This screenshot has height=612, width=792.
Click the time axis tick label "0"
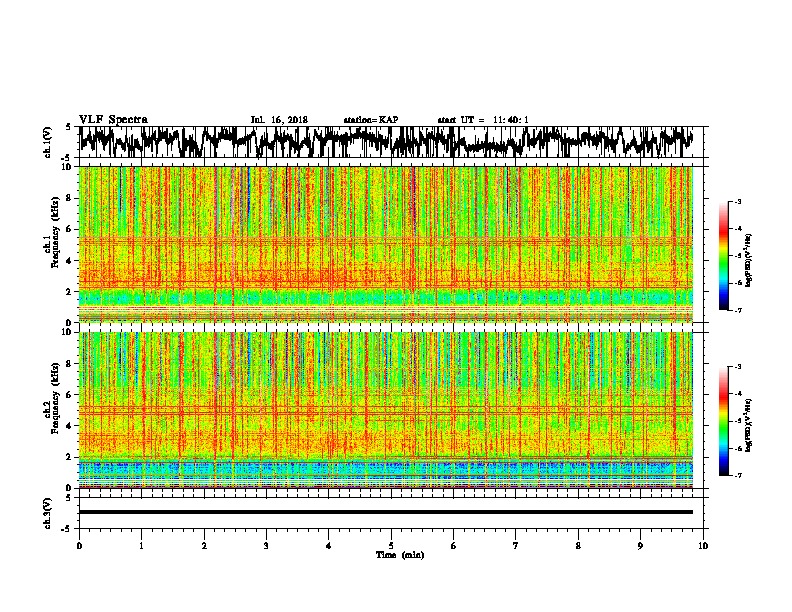tap(79, 546)
